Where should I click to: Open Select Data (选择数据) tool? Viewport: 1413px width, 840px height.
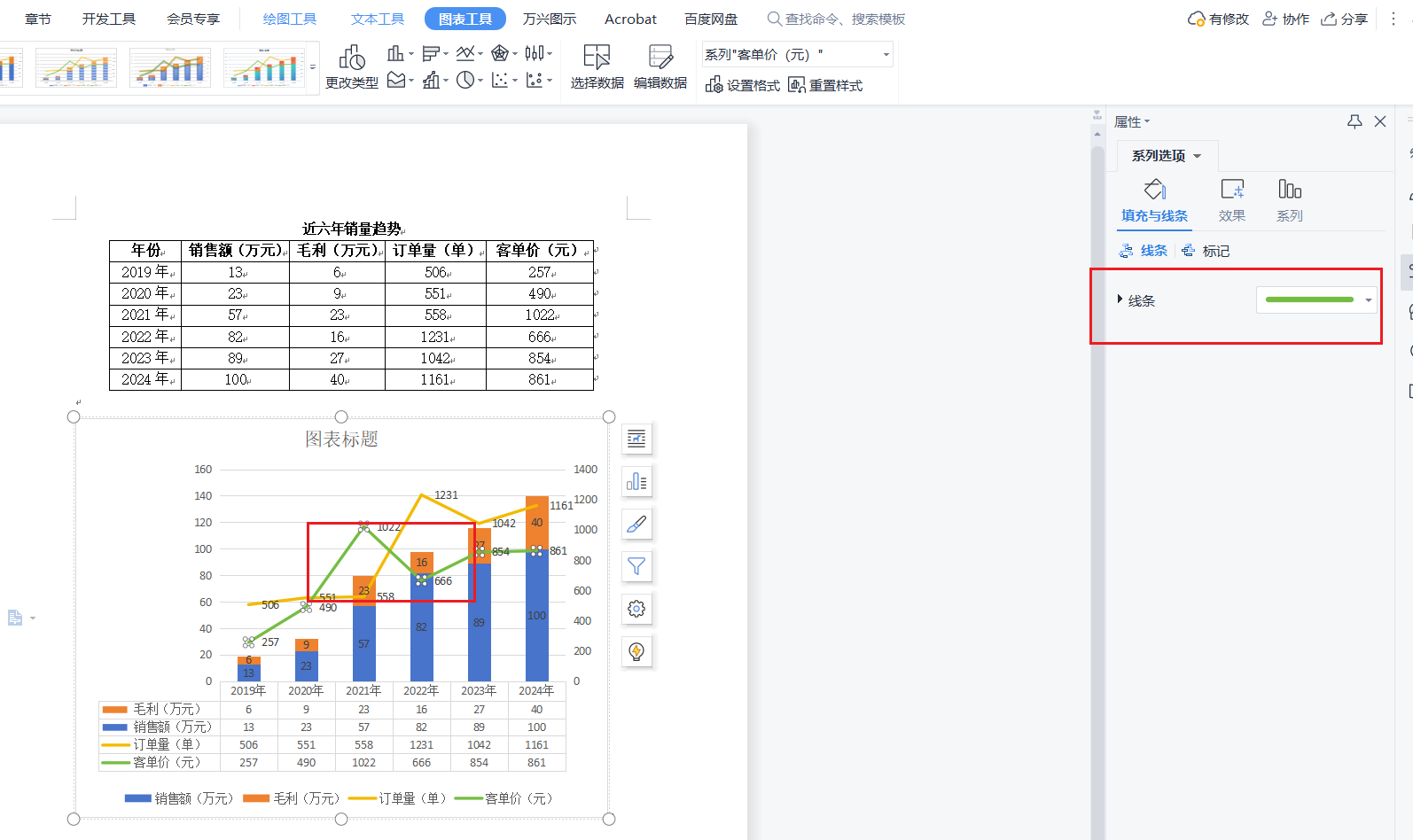pyautogui.click(x=597, y=58)
